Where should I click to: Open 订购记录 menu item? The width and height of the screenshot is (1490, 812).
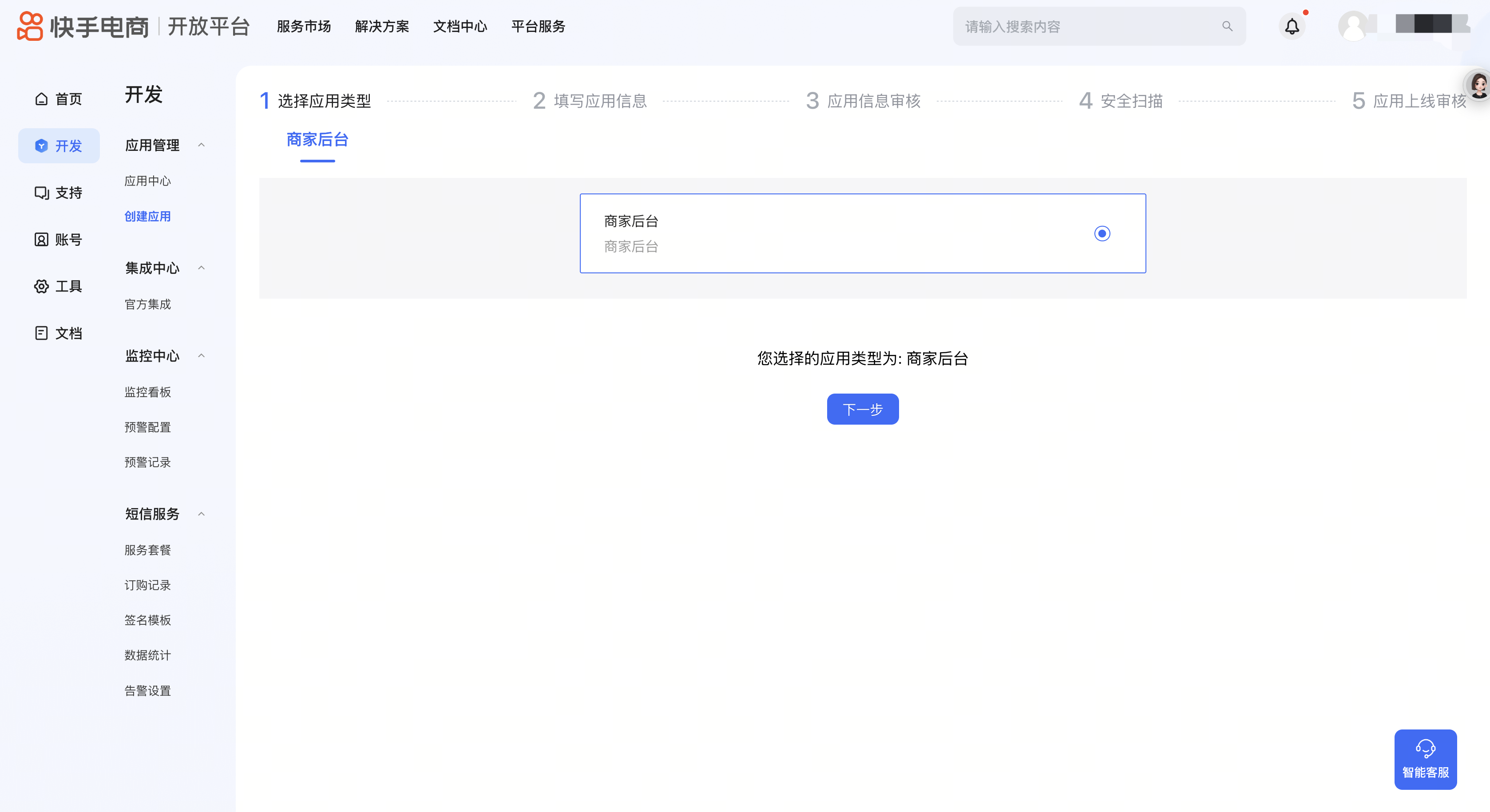147,585
